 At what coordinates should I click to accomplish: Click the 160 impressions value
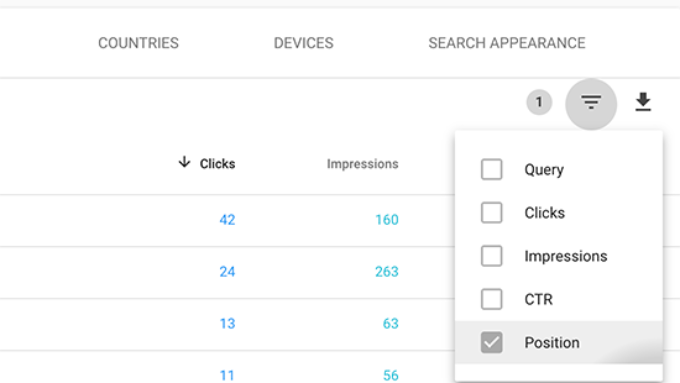point(387,220)
